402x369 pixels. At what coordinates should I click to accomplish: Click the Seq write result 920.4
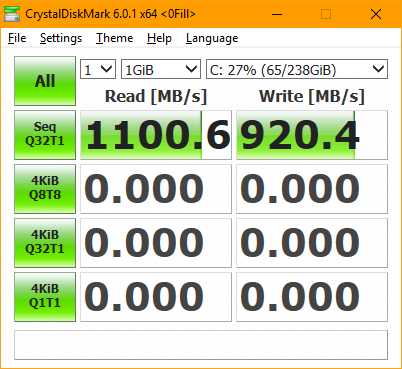[312, 135]
